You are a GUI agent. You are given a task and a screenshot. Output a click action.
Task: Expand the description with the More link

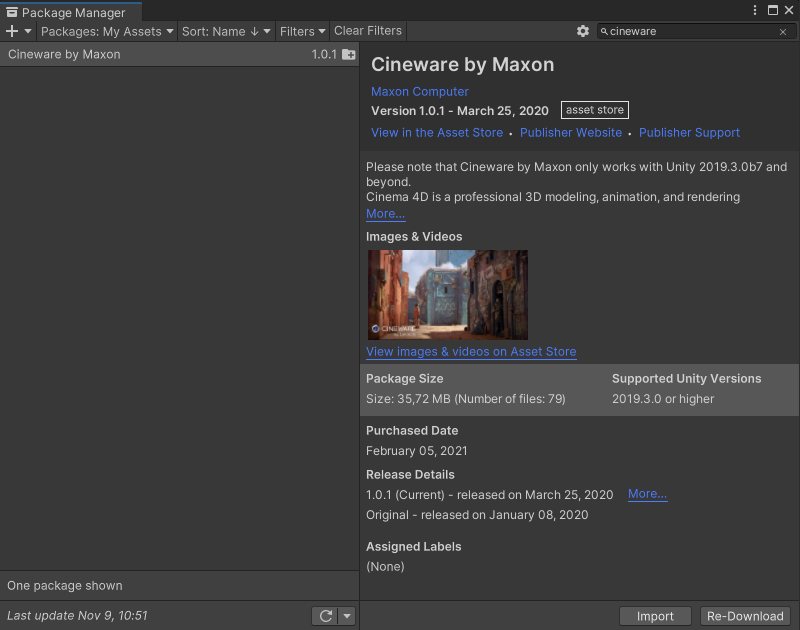click(386, 214)
